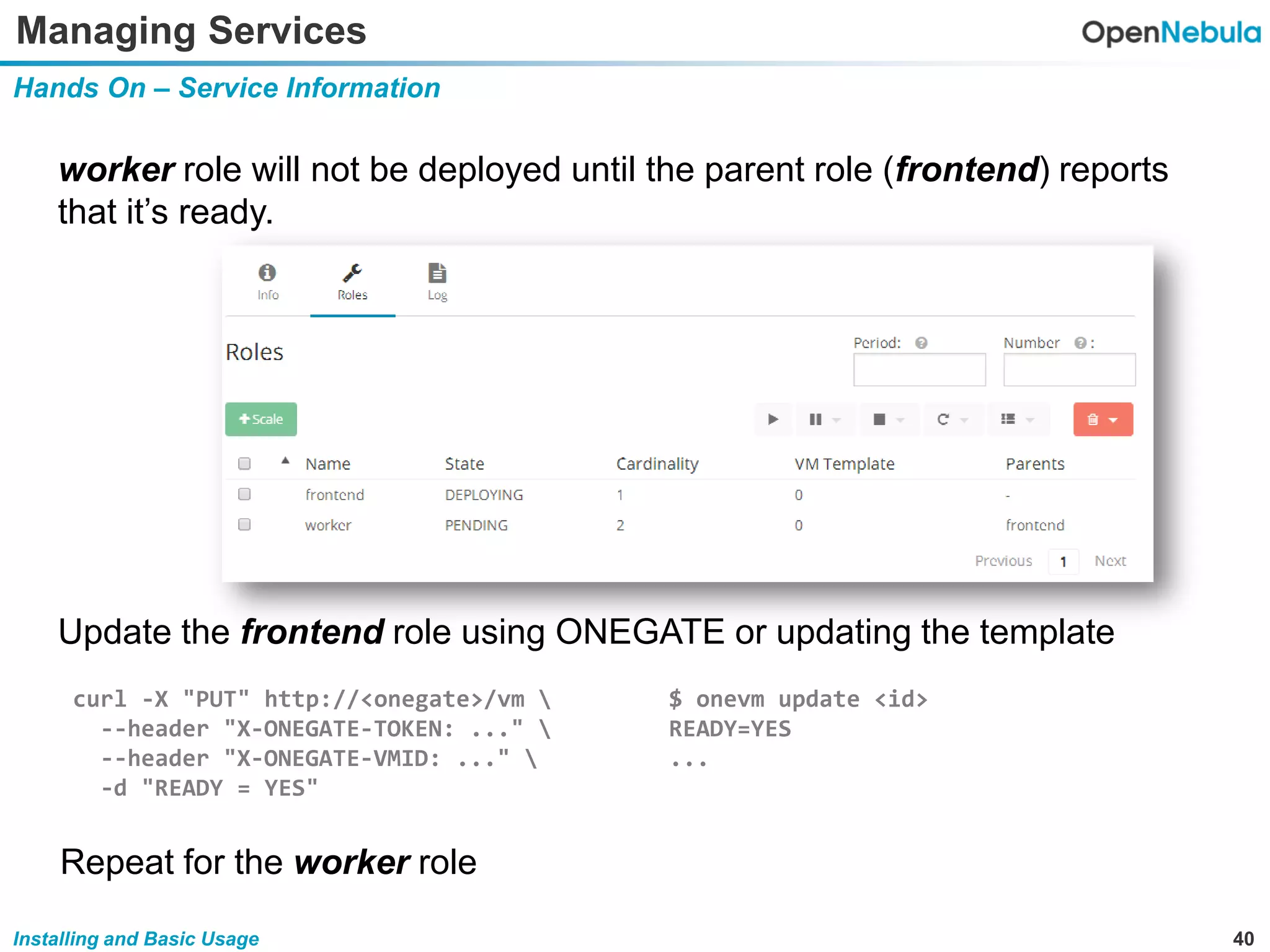This screenshot has width=1270, height=952.
Task: Sort by the Cardinality column header
Action: pos(657,464)
